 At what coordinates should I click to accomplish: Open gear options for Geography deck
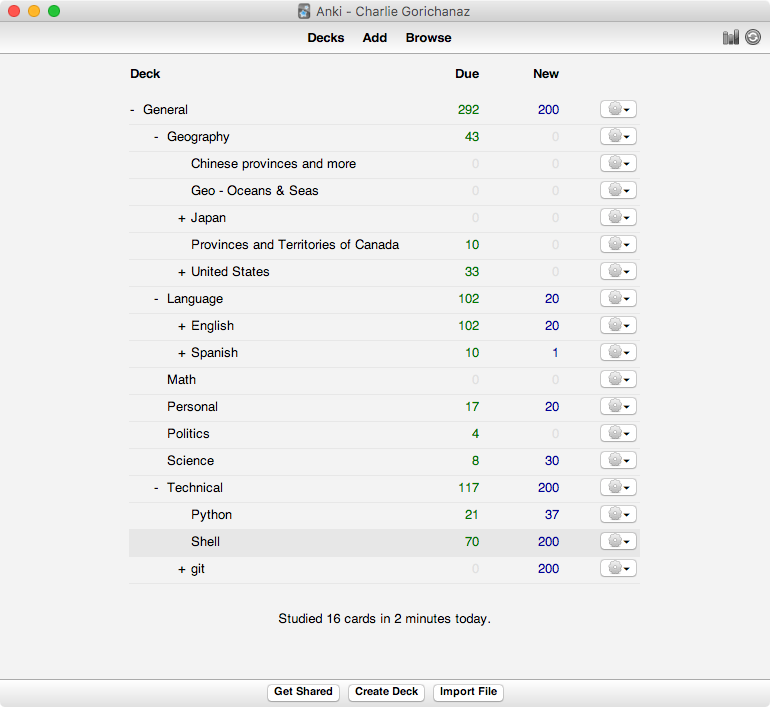[618, 136]
